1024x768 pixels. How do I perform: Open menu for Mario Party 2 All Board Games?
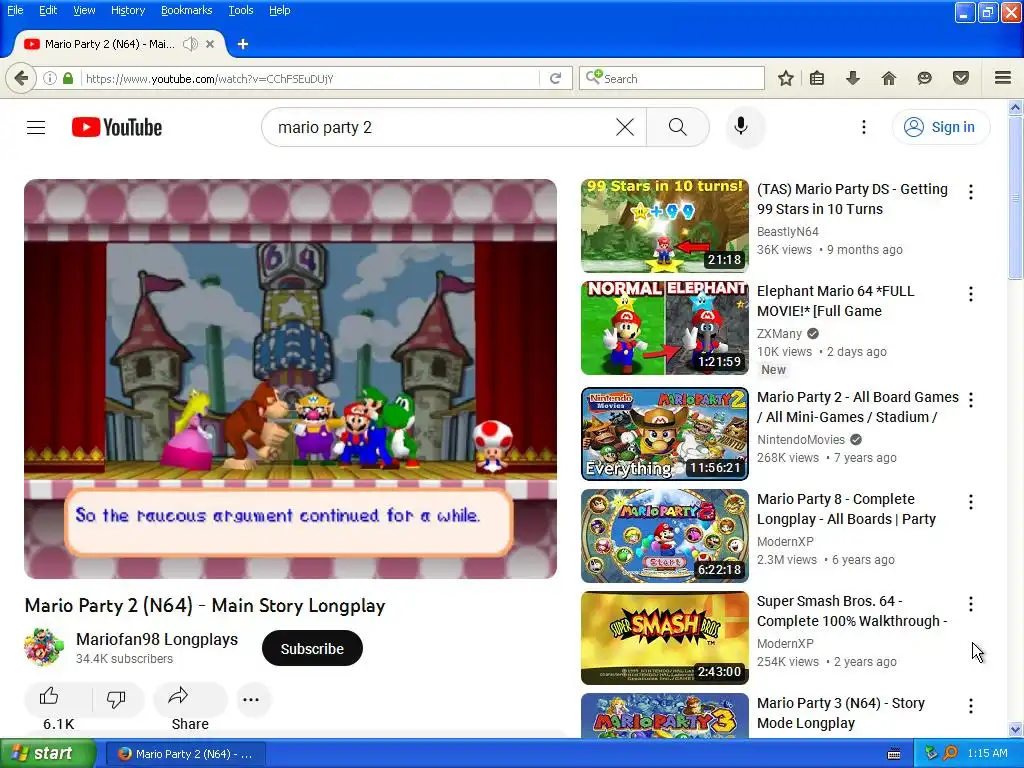(971, 400)
